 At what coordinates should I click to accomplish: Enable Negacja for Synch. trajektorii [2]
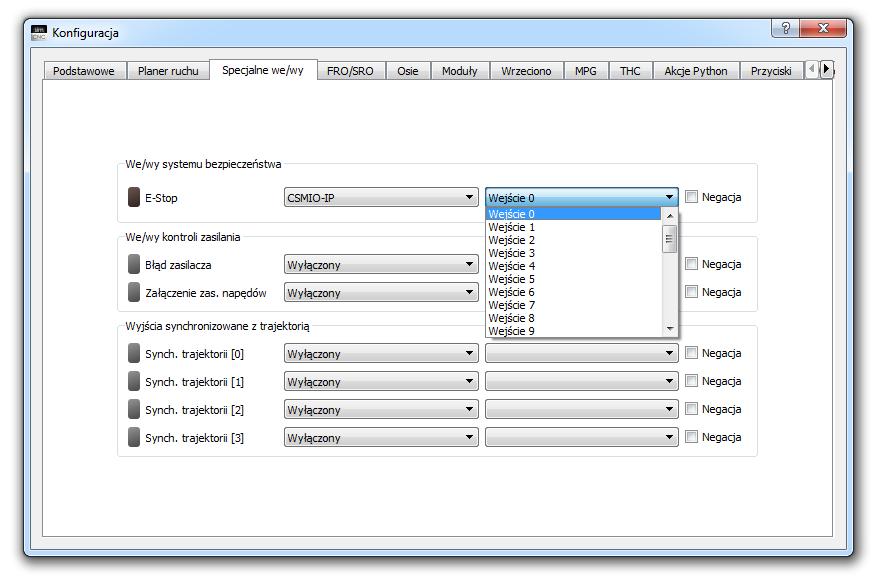[691, 409]
